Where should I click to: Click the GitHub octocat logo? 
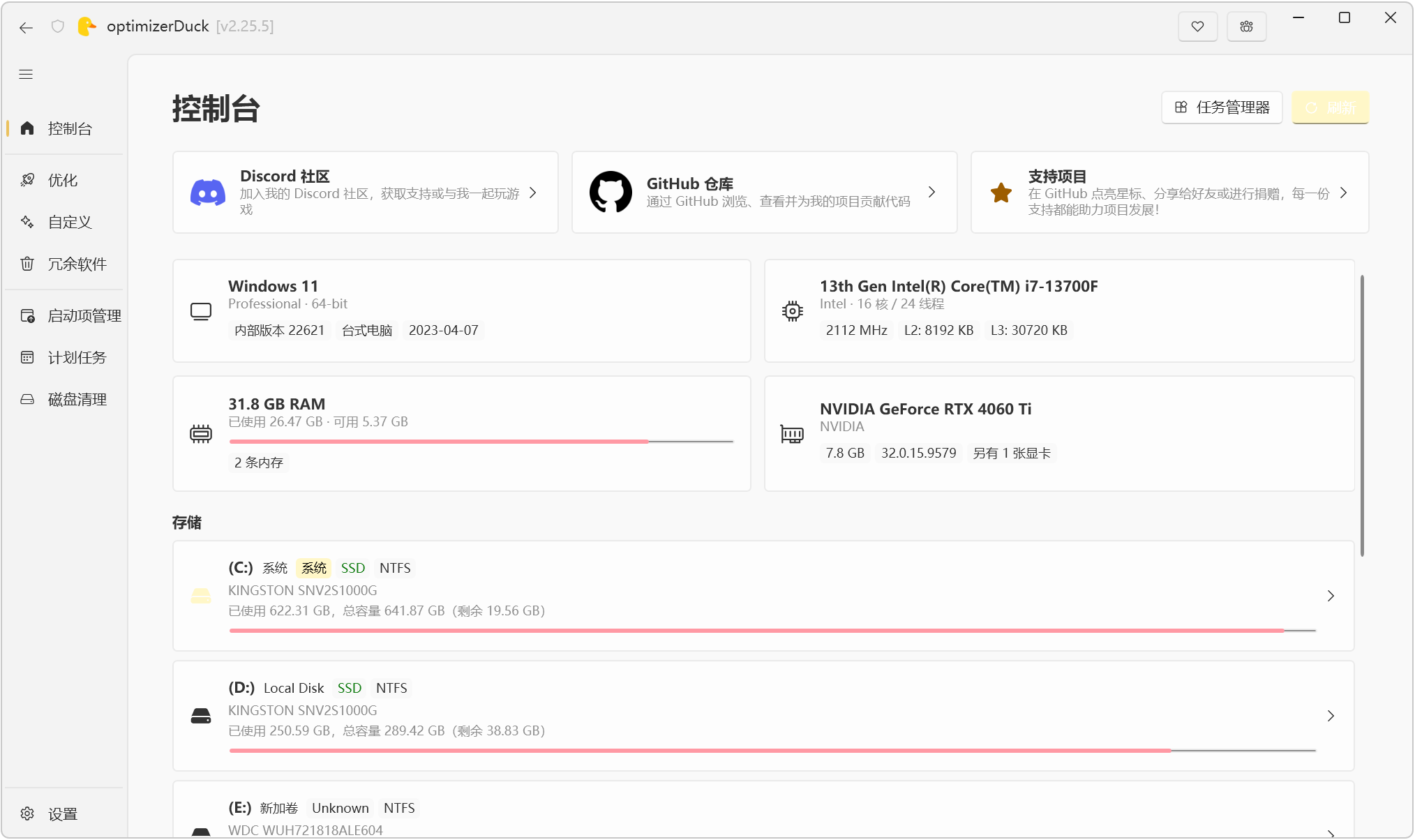(611, 192)
